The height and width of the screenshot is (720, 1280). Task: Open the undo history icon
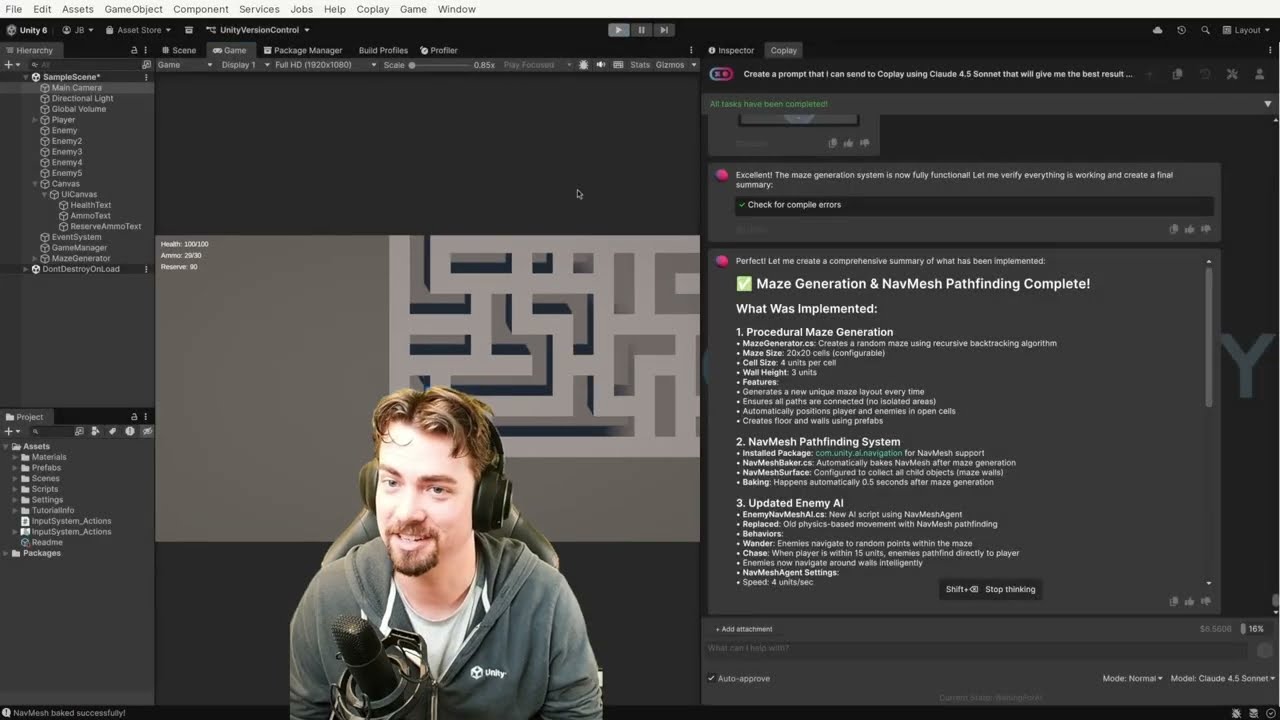pyautogui.click(x=1181, y=30)
